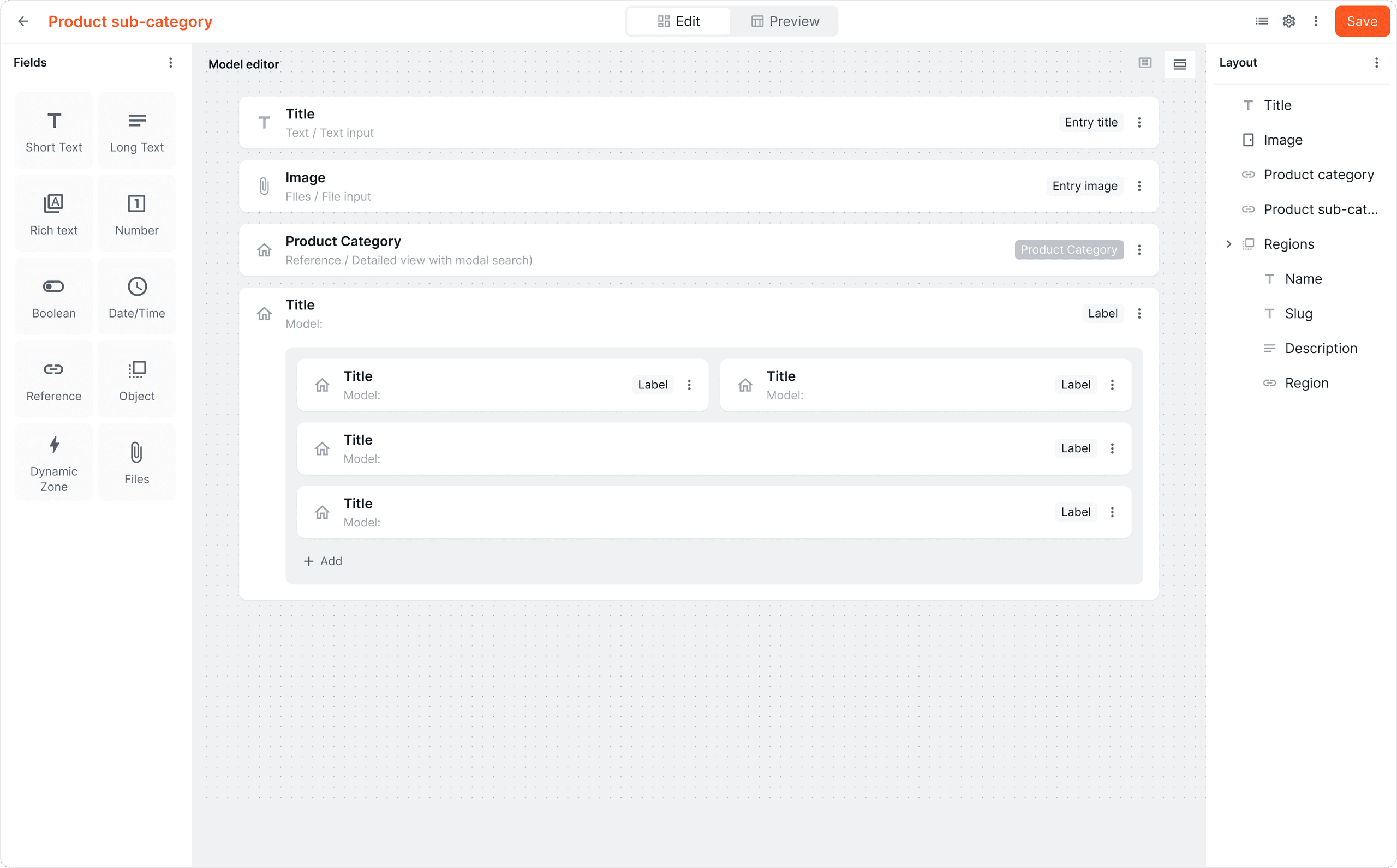This screenshot has height=868, width=1397.
Task: Open options for Product Category field
Action: tap(1139, 250)
